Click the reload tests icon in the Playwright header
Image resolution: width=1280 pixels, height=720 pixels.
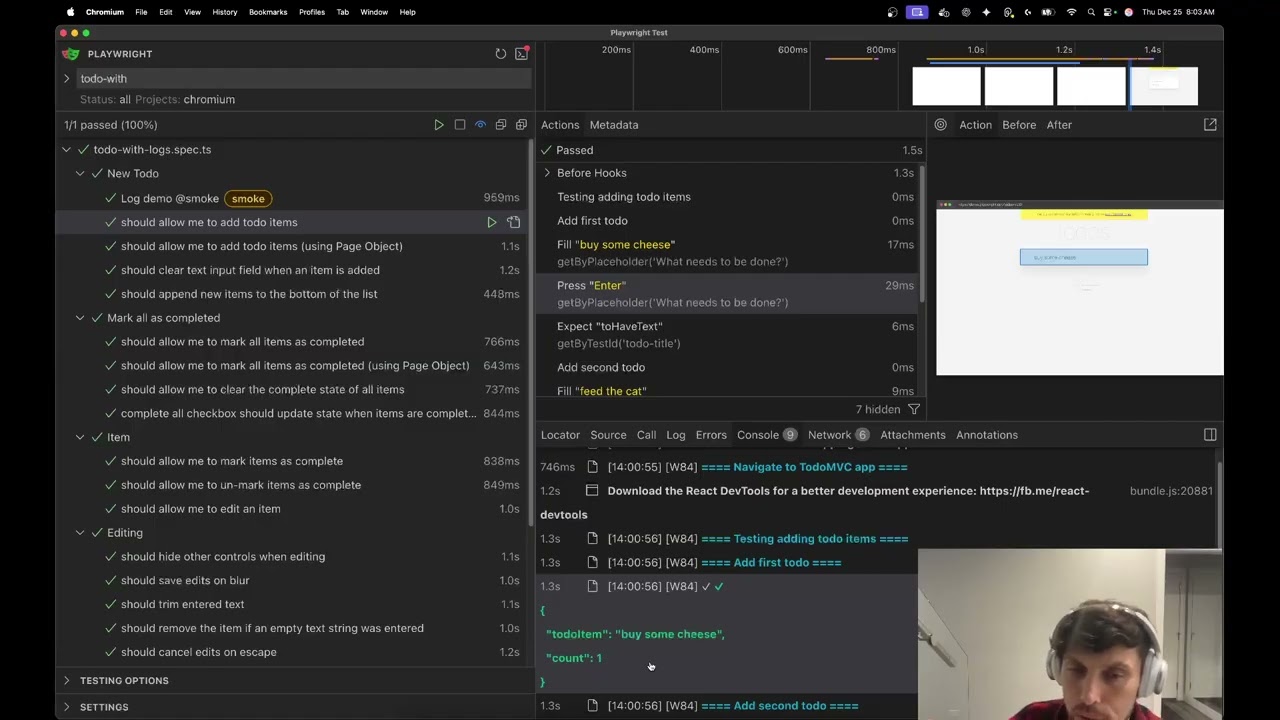(x=501, y=54)
